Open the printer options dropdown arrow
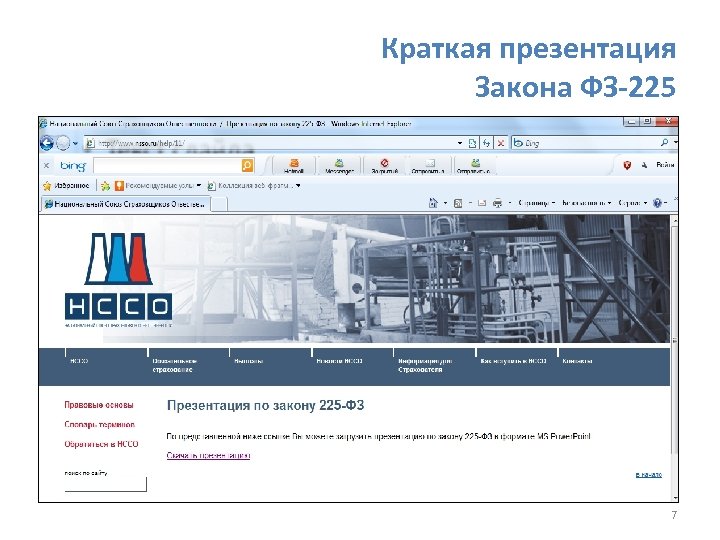 (509, 203)
